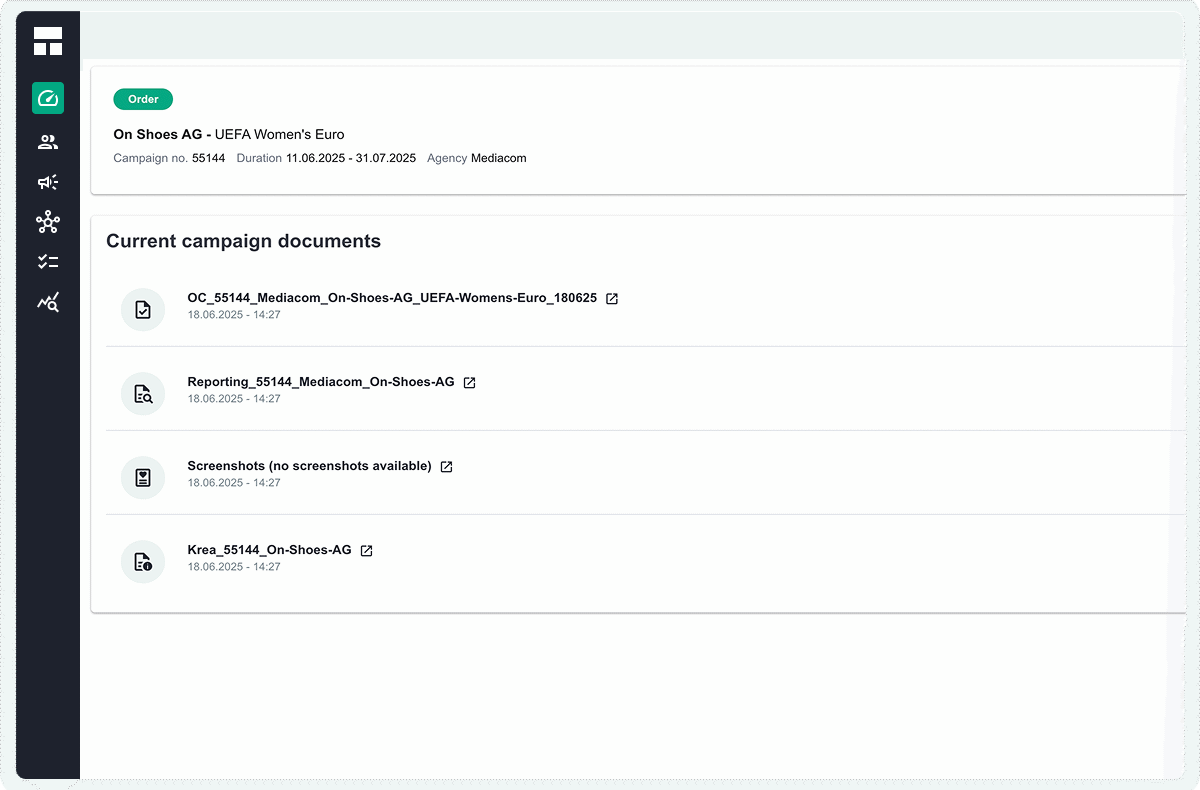Viewport: 1200px width, 790px height.
Task: Open the dashboard gauge icon in sidebar
Action: point(48,98)
